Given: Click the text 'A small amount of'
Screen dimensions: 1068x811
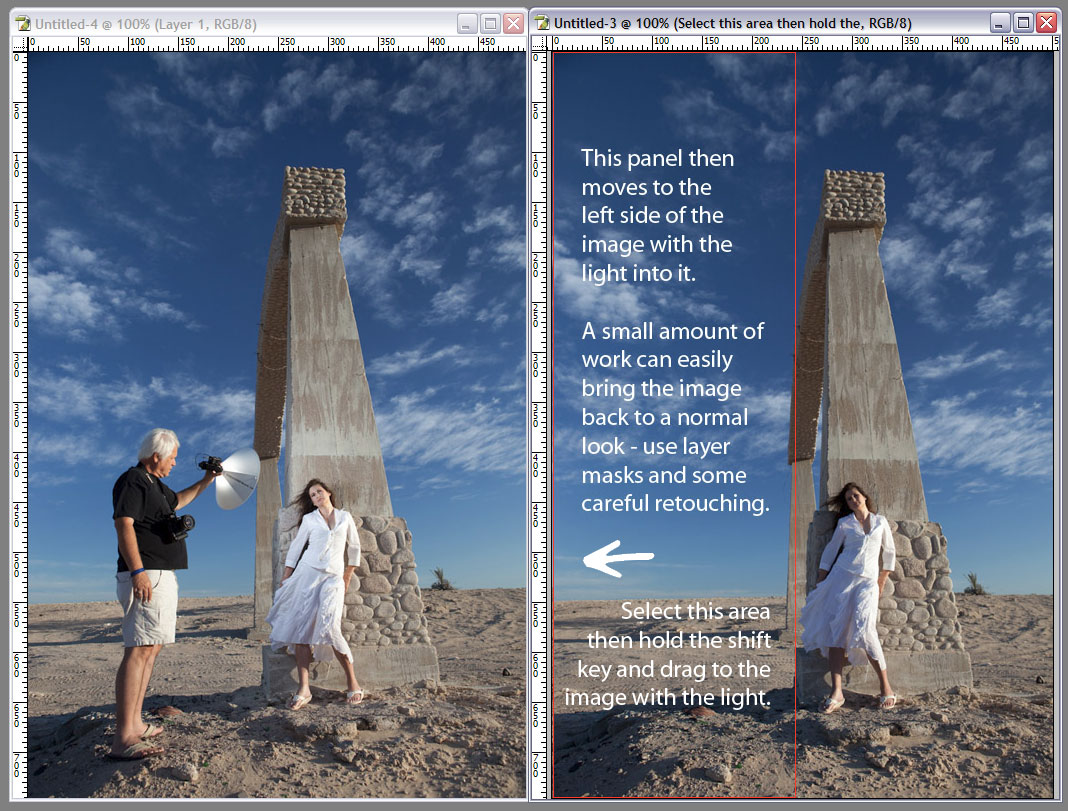Looking at the screenshot, I should pos(672,331).
